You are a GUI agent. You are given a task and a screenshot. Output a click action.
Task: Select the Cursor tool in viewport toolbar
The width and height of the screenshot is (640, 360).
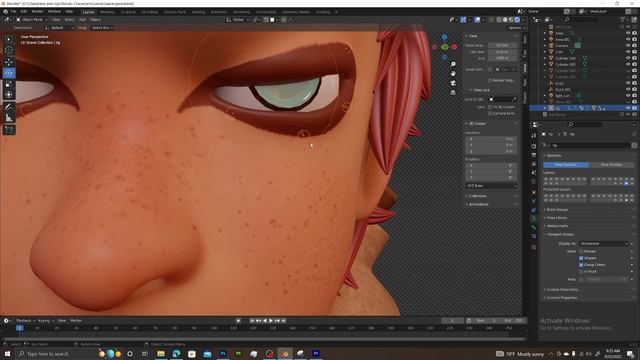(9, 50)
